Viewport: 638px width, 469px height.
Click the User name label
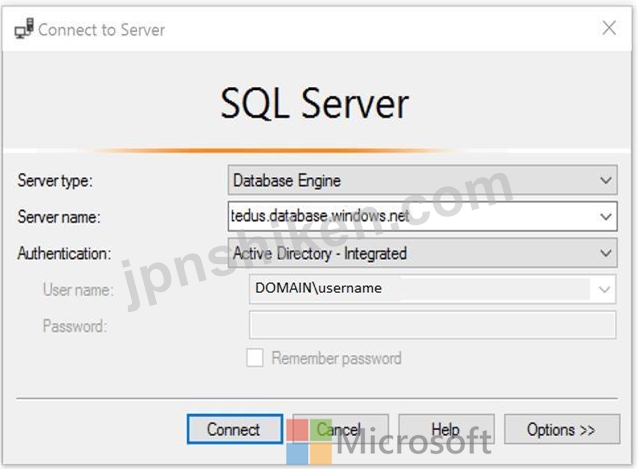pos(78,290)
